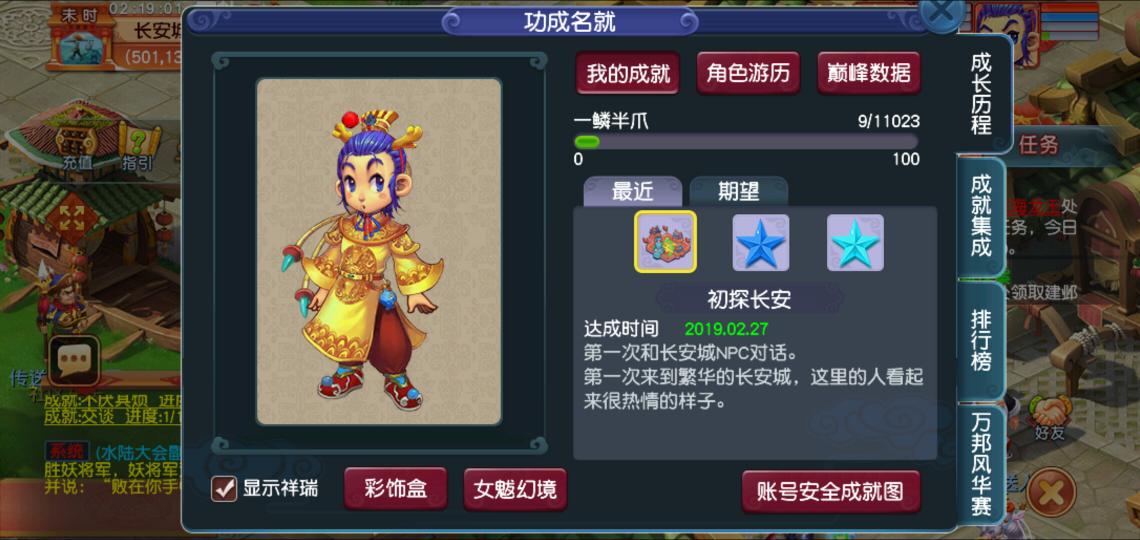The width and height of the screenshot is (1140, 540).
Task: Toggle the 显示祥瑞 checkbox
Action: click(223, 488)
